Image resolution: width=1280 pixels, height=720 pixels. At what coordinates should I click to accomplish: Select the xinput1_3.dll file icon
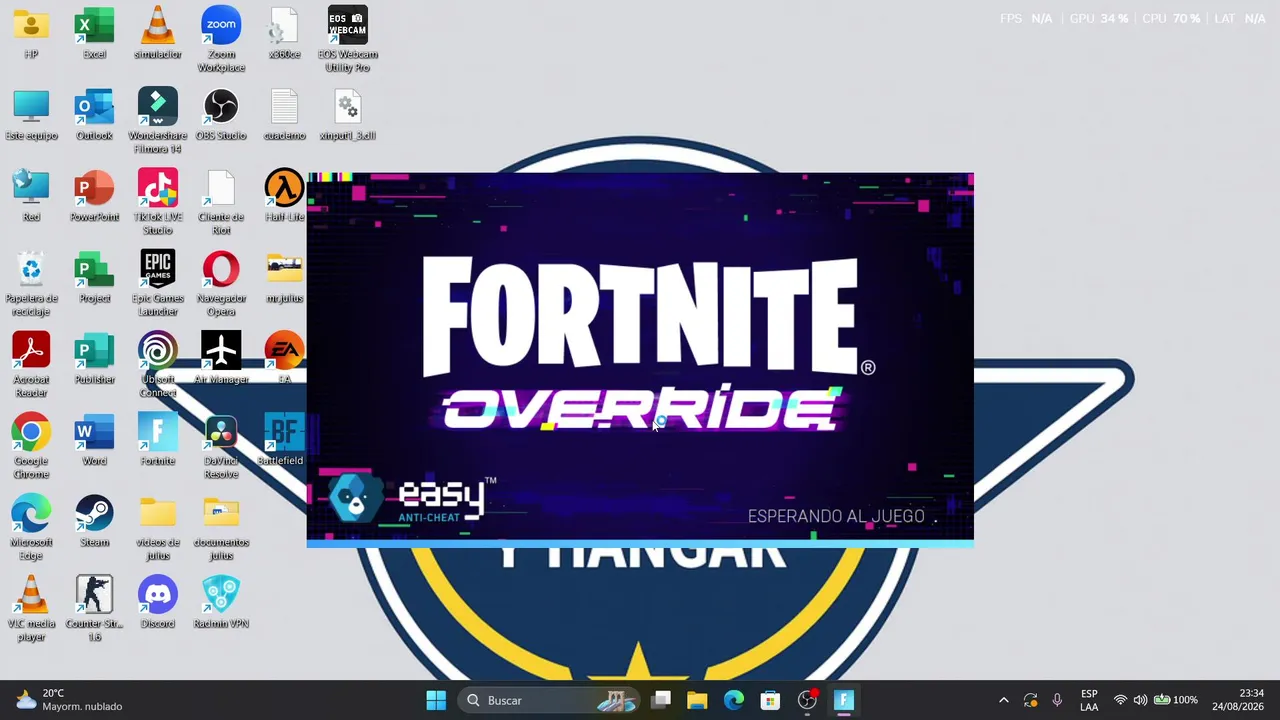point(348,115)
